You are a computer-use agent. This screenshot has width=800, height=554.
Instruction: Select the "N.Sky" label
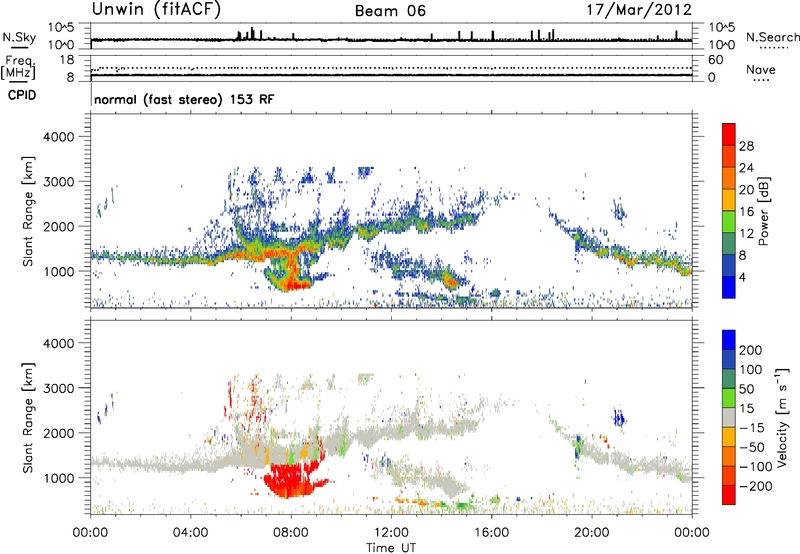tap(19, 37)
